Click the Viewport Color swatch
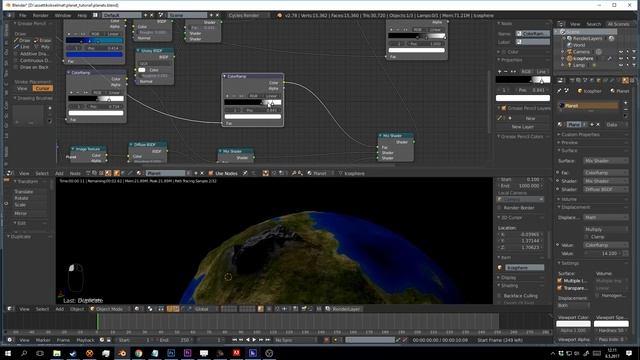Screen dimensions: 640x360 [573, 324]
